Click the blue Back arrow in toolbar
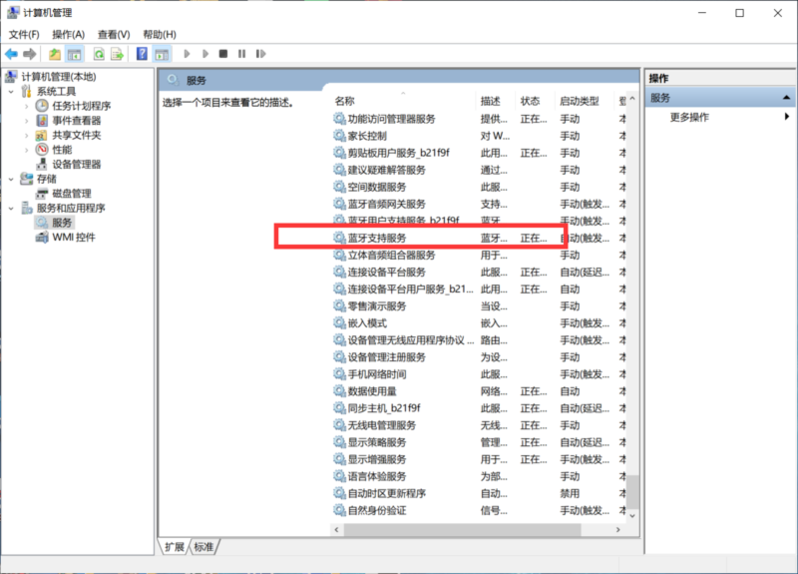Screen dimensions: 798x574 tap(11, 53)
